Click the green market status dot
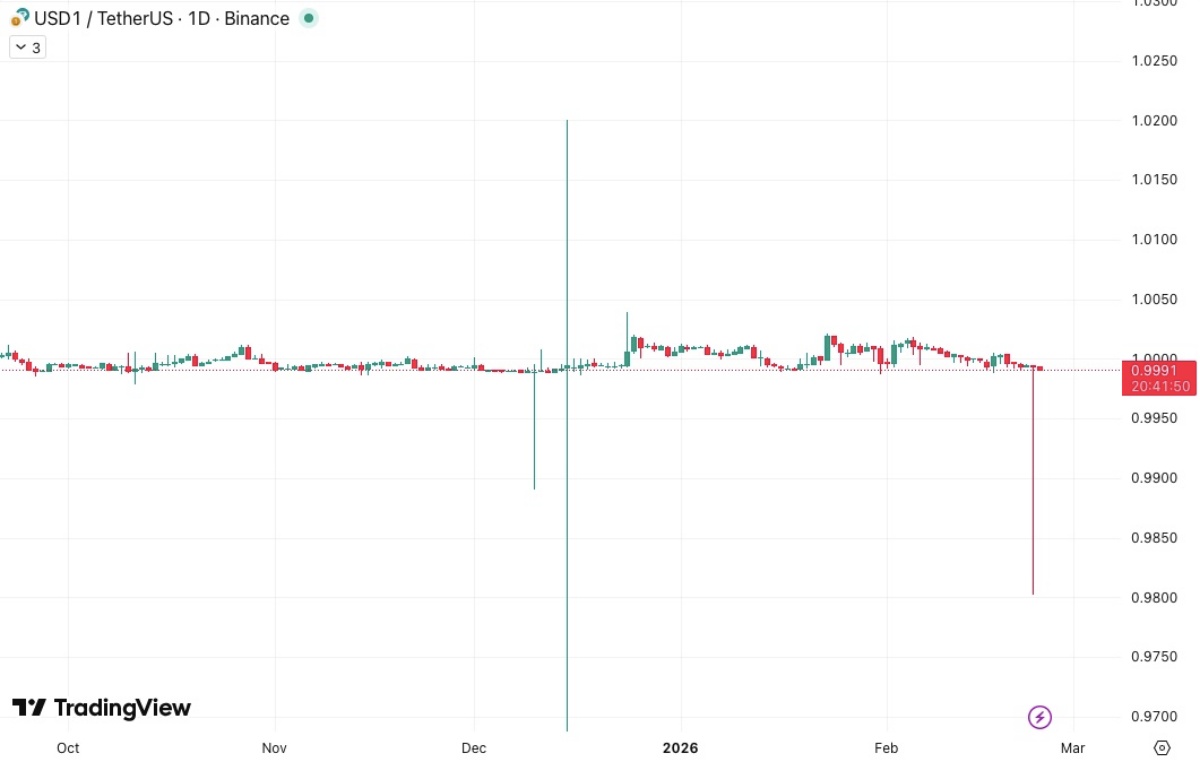This screenshot has width=1200, height=762. point(307,18)
